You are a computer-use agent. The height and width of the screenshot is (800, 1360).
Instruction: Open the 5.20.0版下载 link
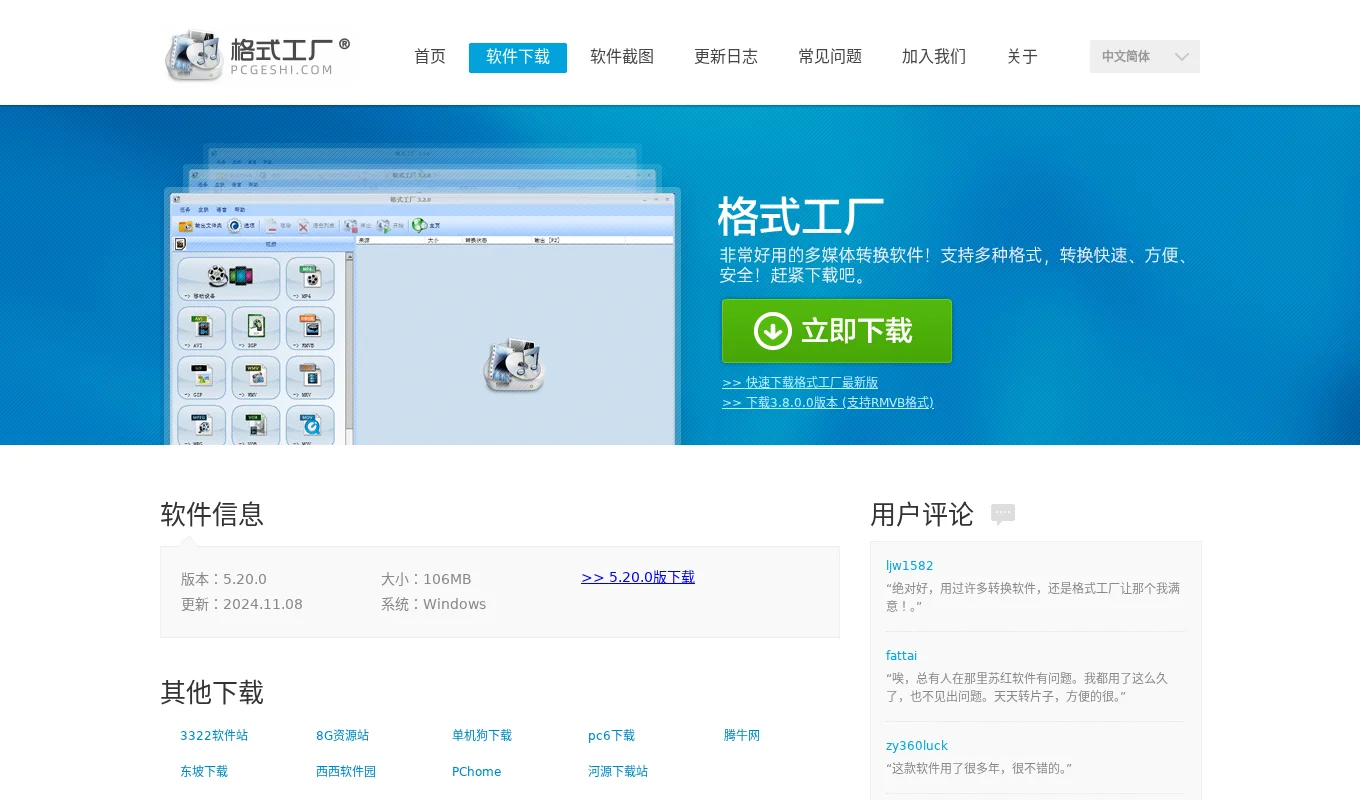(x=637, y=577)
